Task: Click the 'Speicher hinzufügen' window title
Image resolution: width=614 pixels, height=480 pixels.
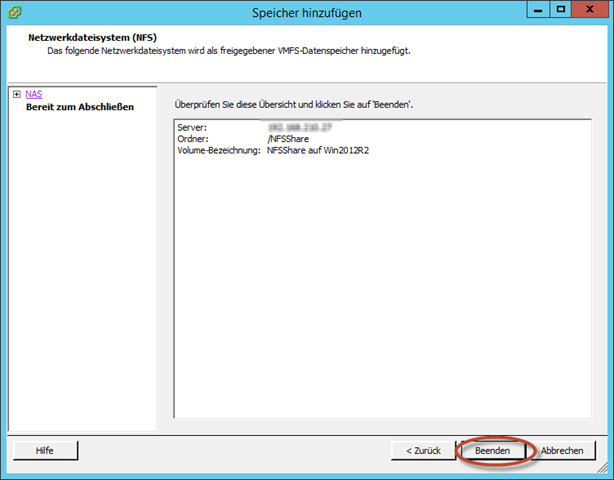Action: pyautogui.click(x=307, y=13)
